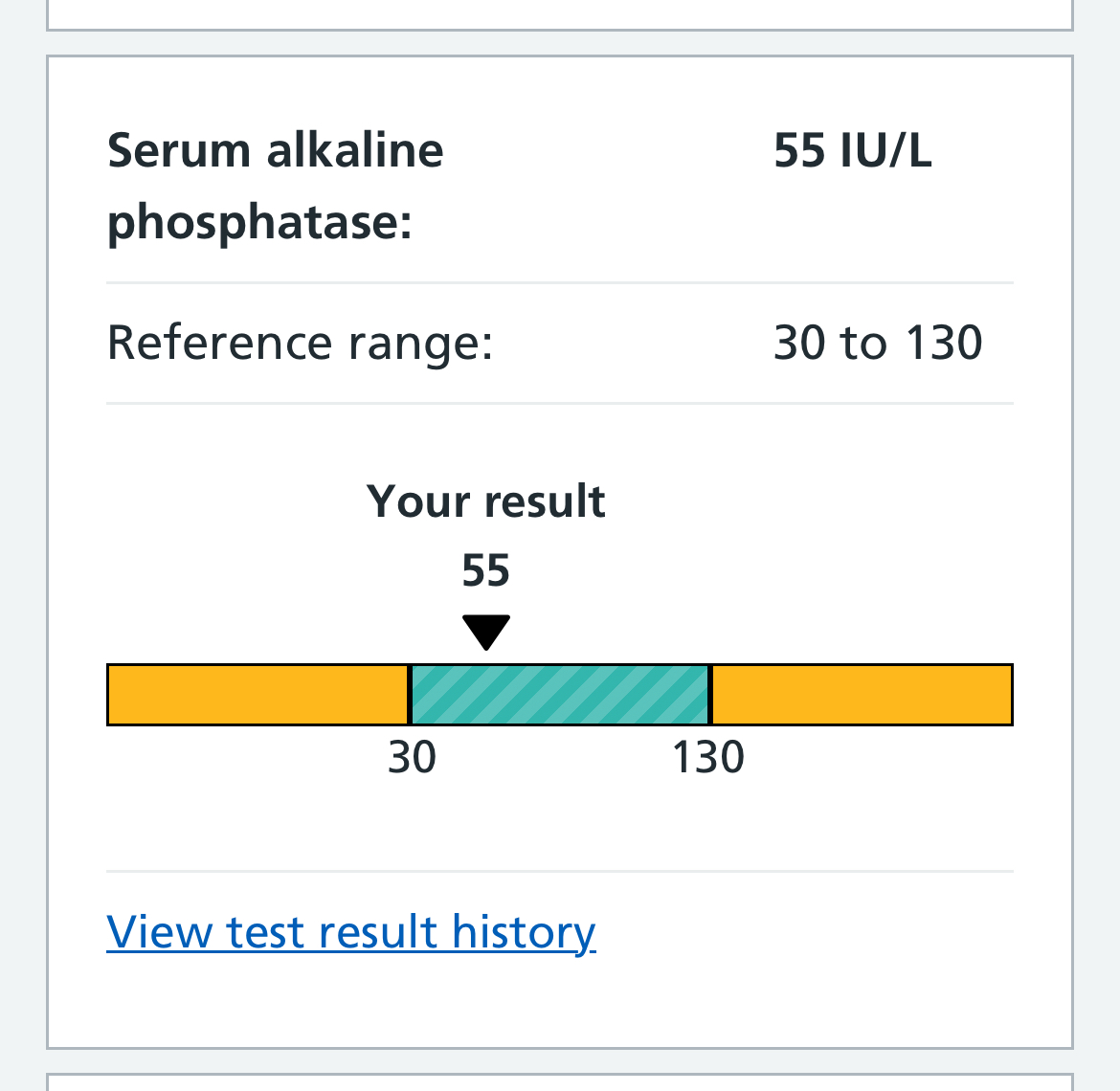The image size is (1120, 1091).
Task: Click the separator line below Reference range row
Action: pyautogui.click(x=560, y=404)
